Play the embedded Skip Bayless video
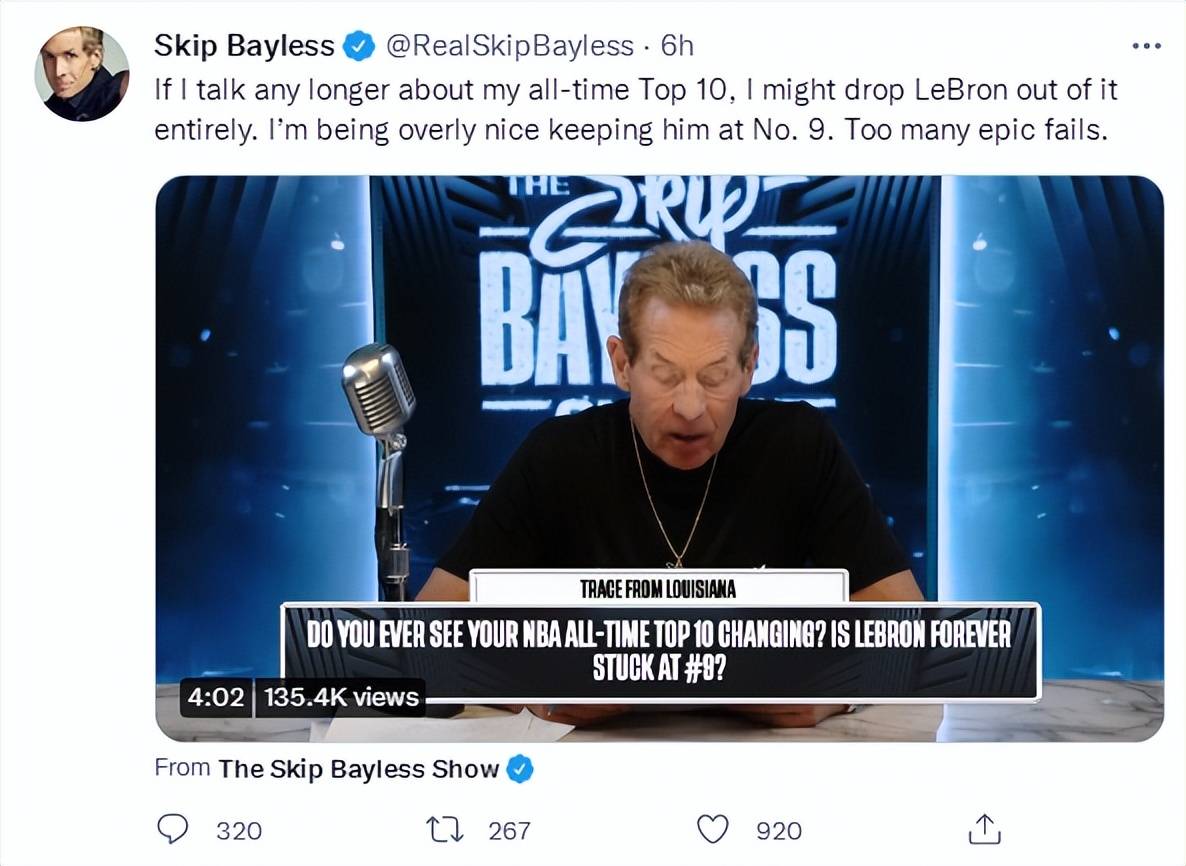This screenshot has width=1186, height=866. coord(660,458)
